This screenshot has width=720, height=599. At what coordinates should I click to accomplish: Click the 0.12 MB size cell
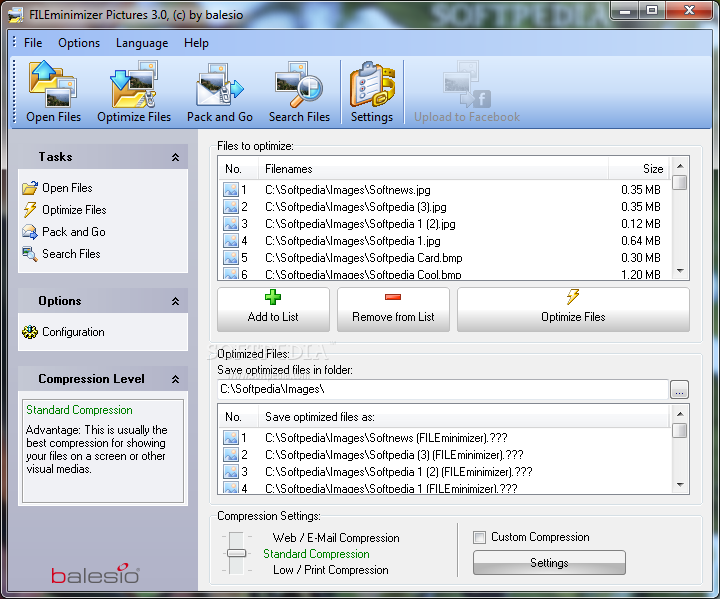641,224
